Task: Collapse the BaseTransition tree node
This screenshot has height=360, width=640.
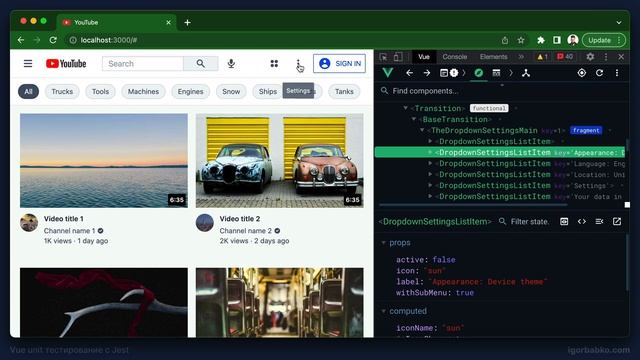Action: pyautogui.click(x=413, y=119)
